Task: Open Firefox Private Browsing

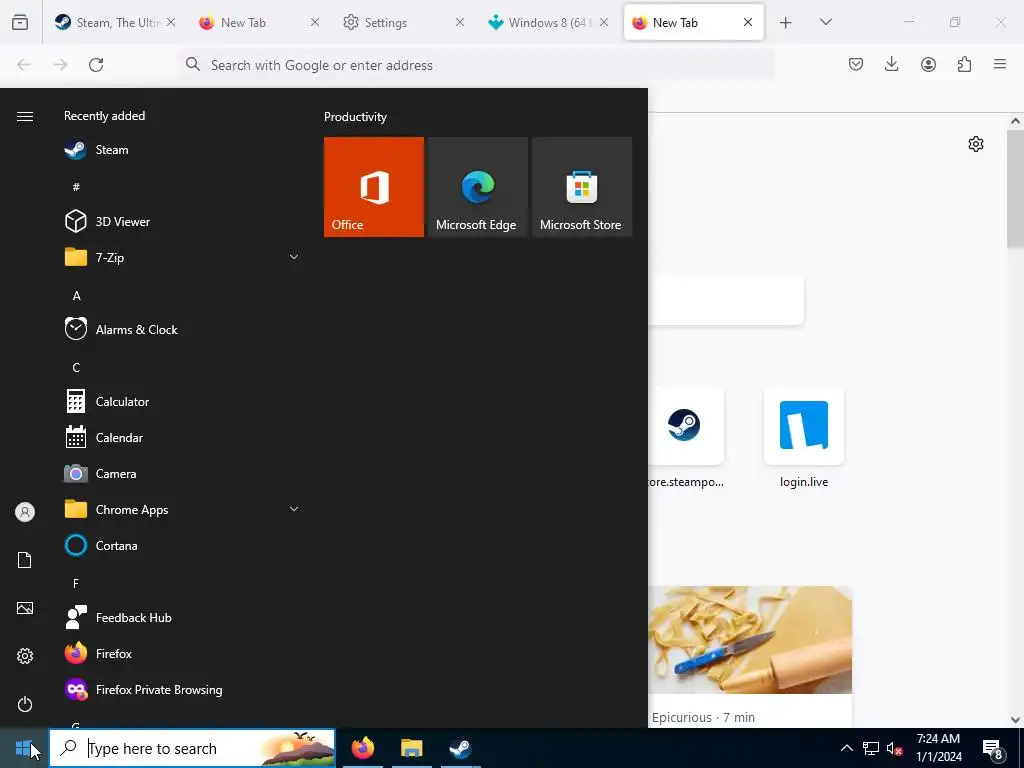Action: click(x=182, y=689)
